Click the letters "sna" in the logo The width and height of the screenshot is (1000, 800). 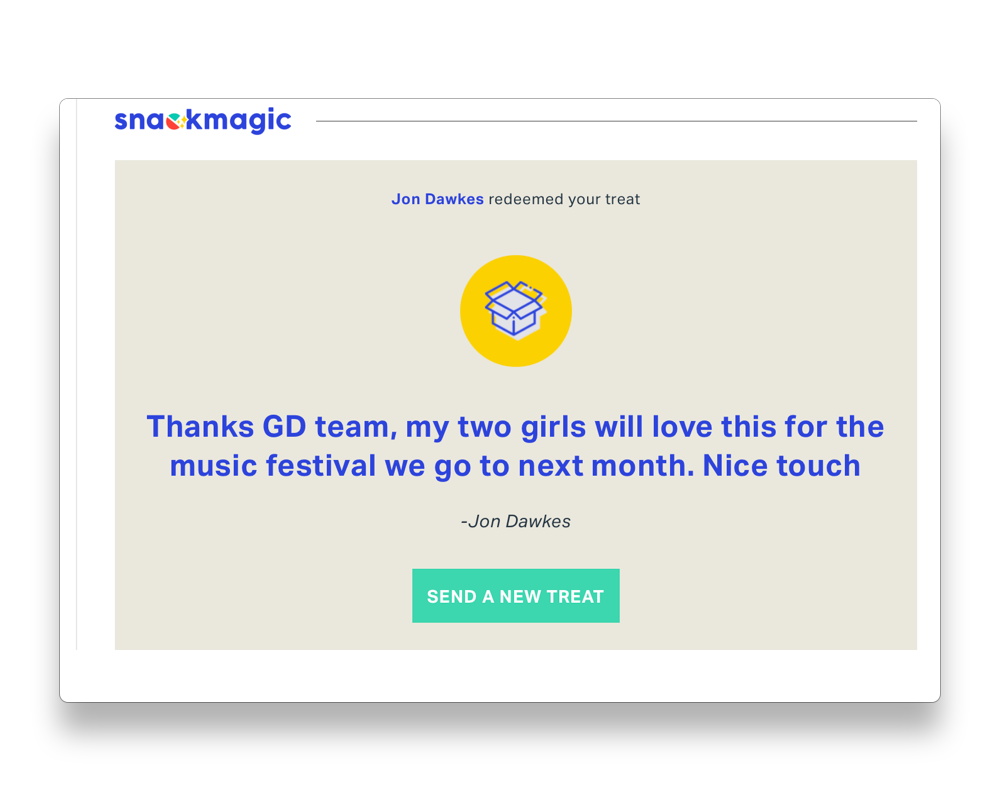pos(139,121)
